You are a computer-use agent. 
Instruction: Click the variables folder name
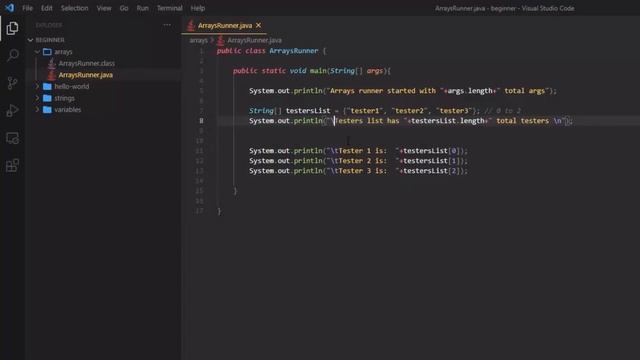tap(67, 109)
